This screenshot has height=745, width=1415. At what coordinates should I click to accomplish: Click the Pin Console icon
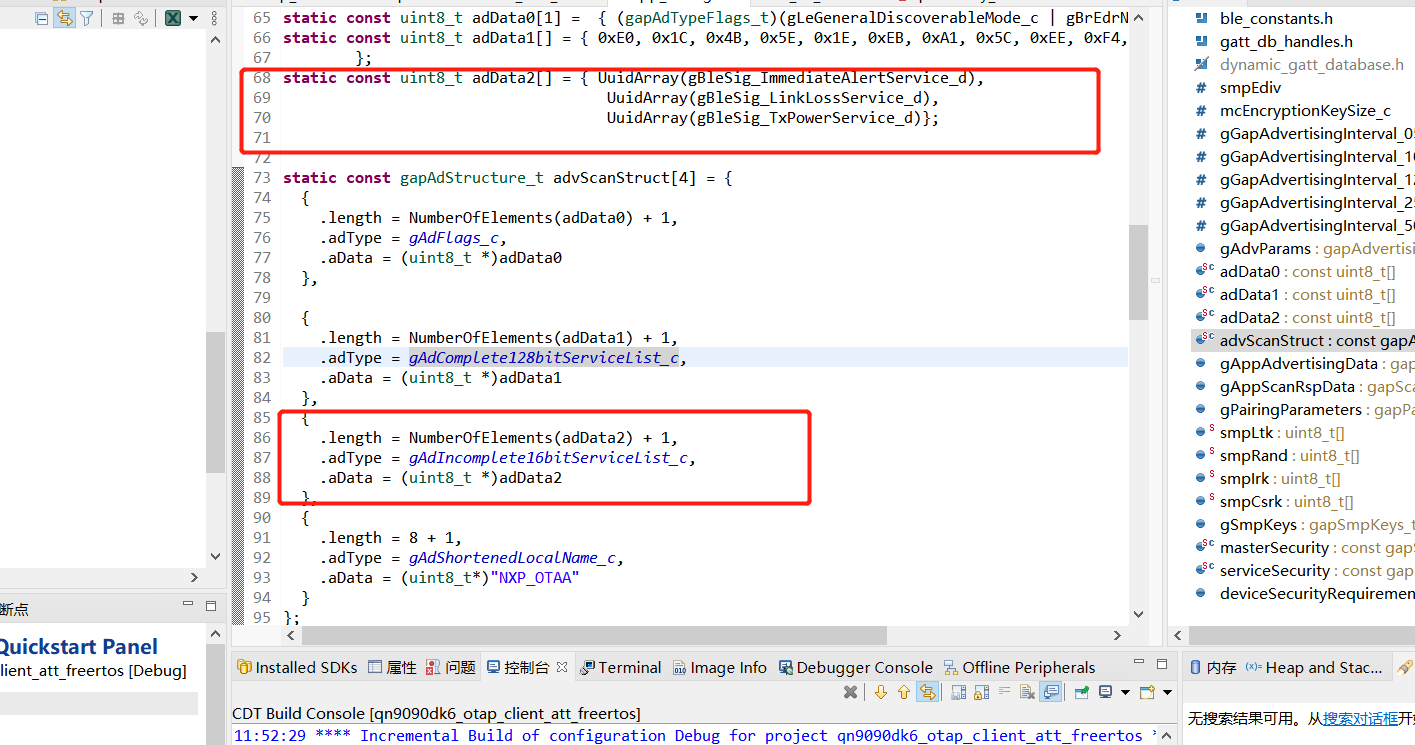(1082, 692)
